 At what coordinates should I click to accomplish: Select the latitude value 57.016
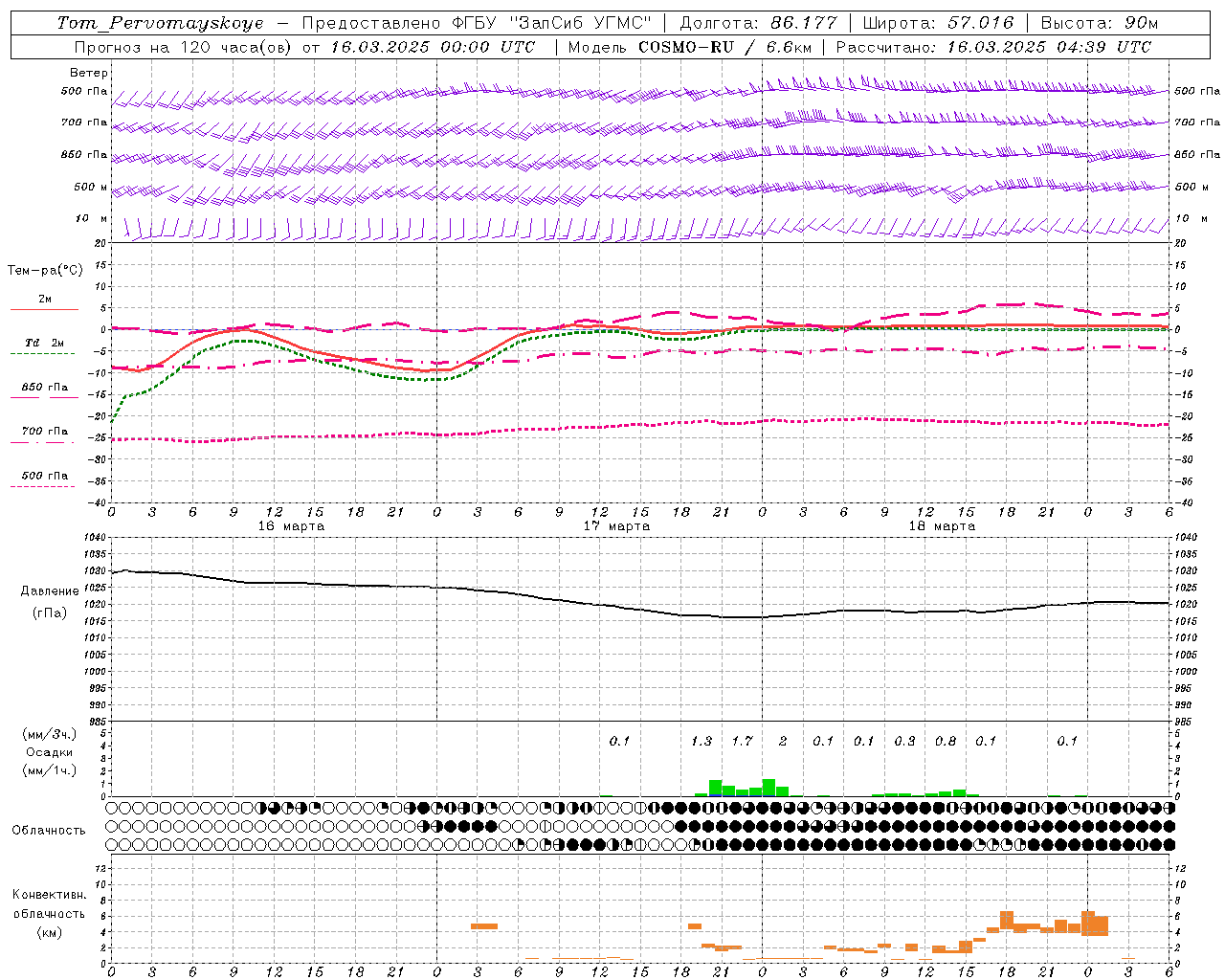[x=980, y=23]
